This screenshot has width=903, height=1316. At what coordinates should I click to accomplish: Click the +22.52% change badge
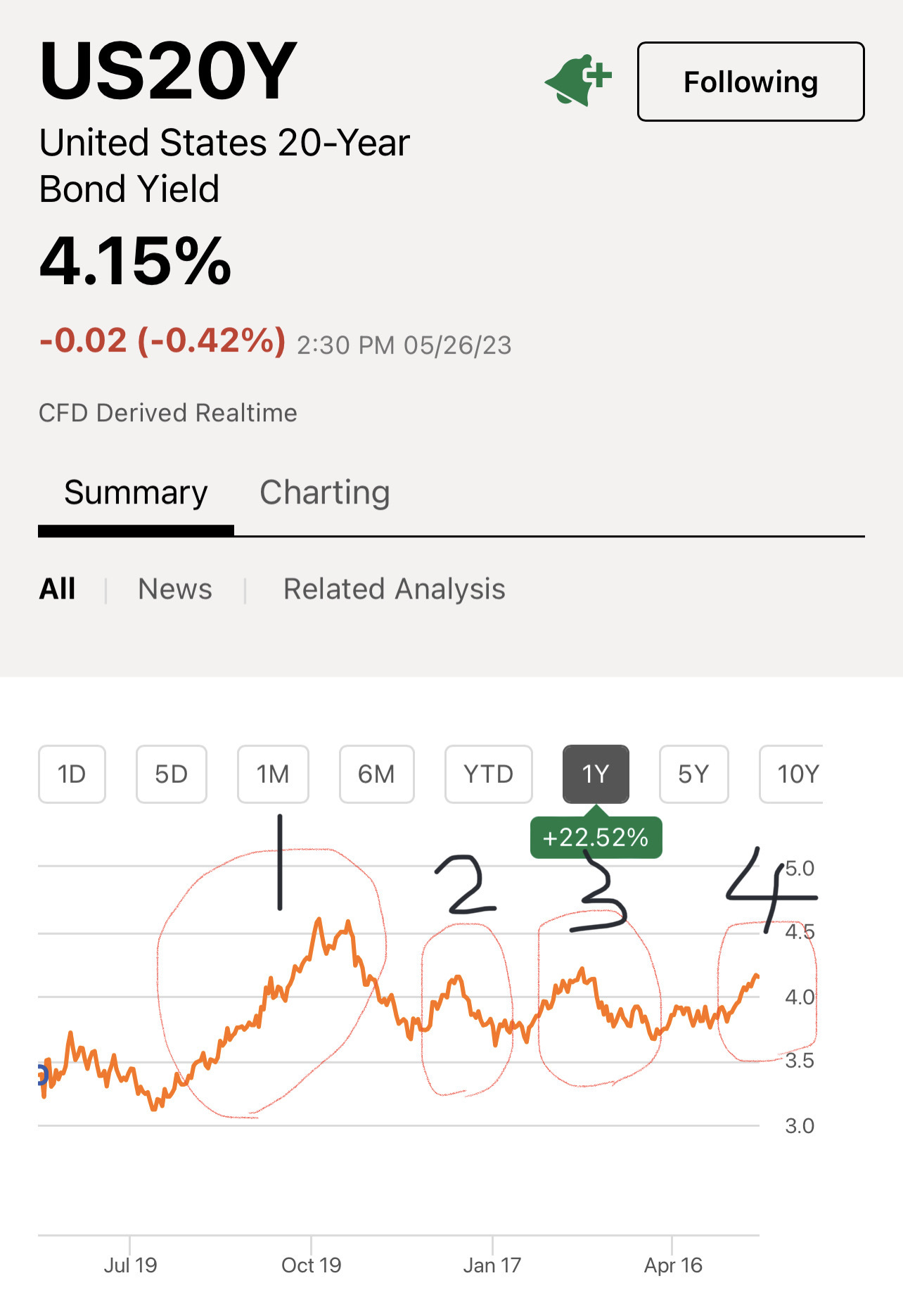click(596, 837)
